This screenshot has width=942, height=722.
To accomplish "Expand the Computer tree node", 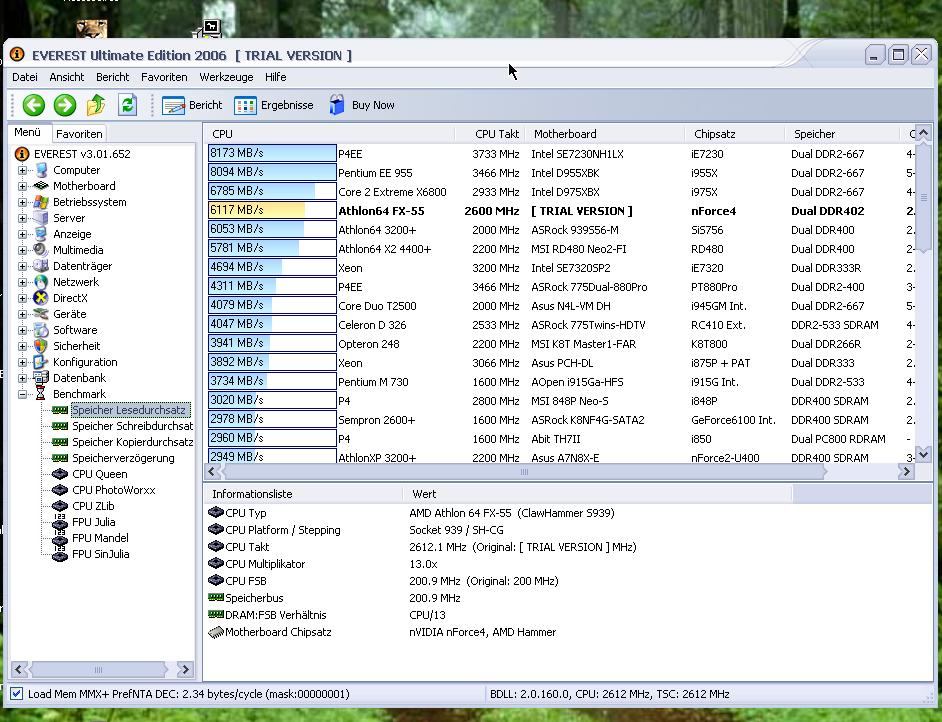I will tap(22, 170).
